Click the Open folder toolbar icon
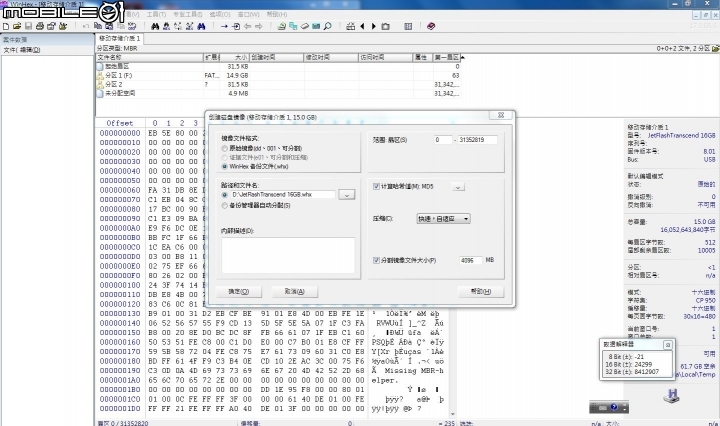This screenshot has width=720, height=426. click(63, 27)
